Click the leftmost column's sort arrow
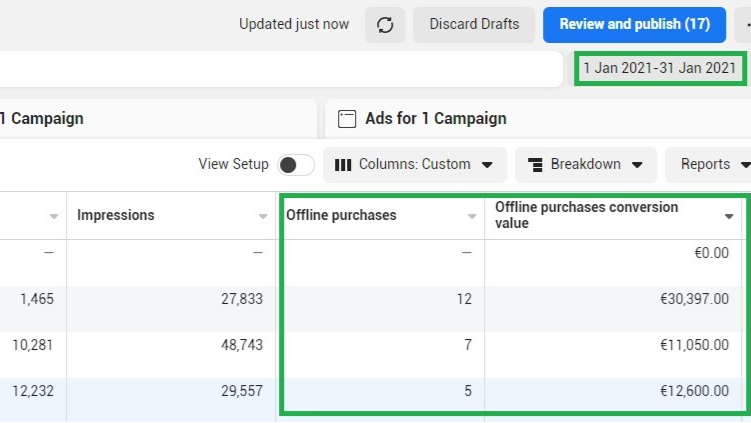Screen dimensions: 751x423 point(54,216)
